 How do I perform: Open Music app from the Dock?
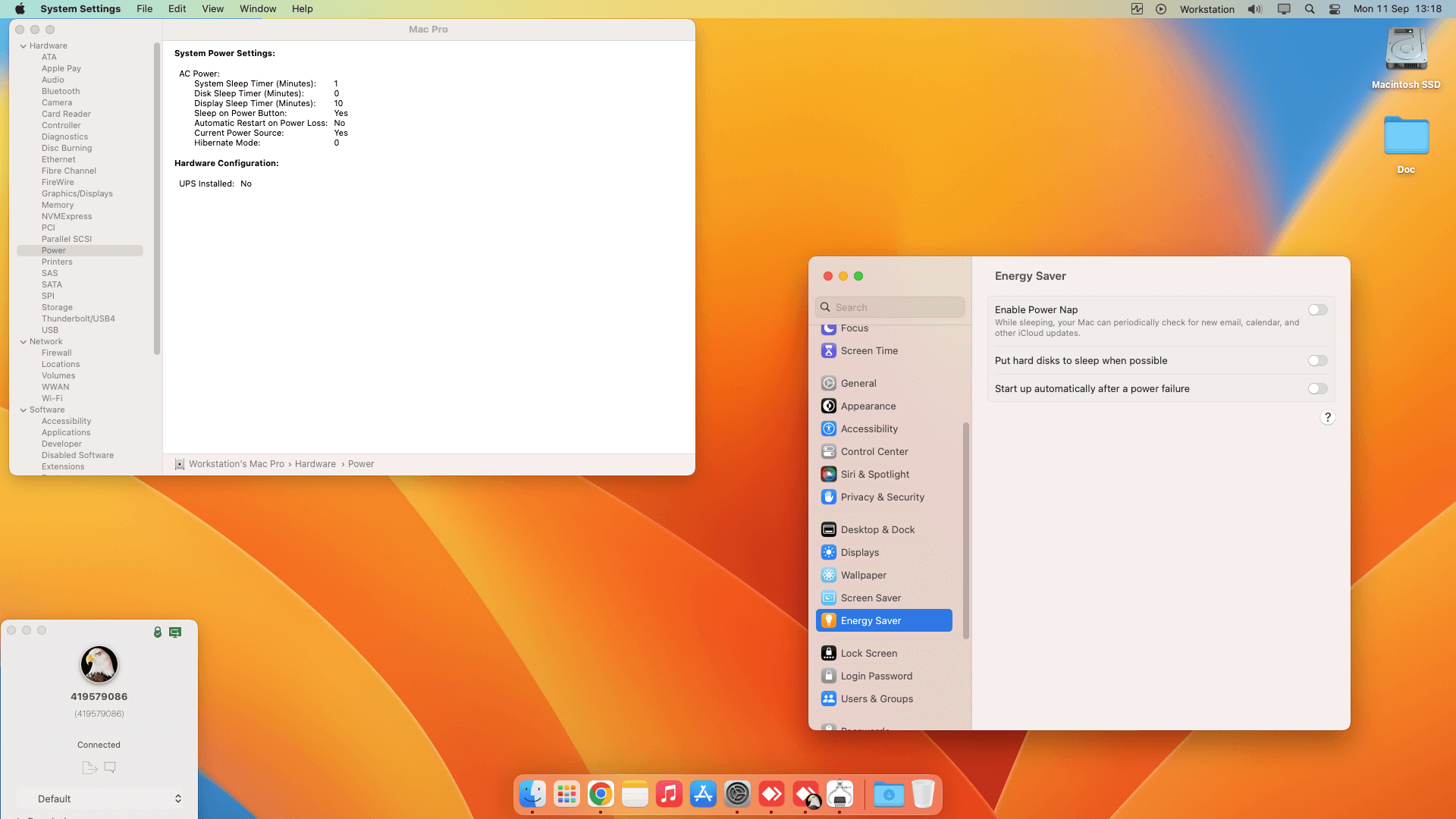pyautogui.click(x=669, y=794)
